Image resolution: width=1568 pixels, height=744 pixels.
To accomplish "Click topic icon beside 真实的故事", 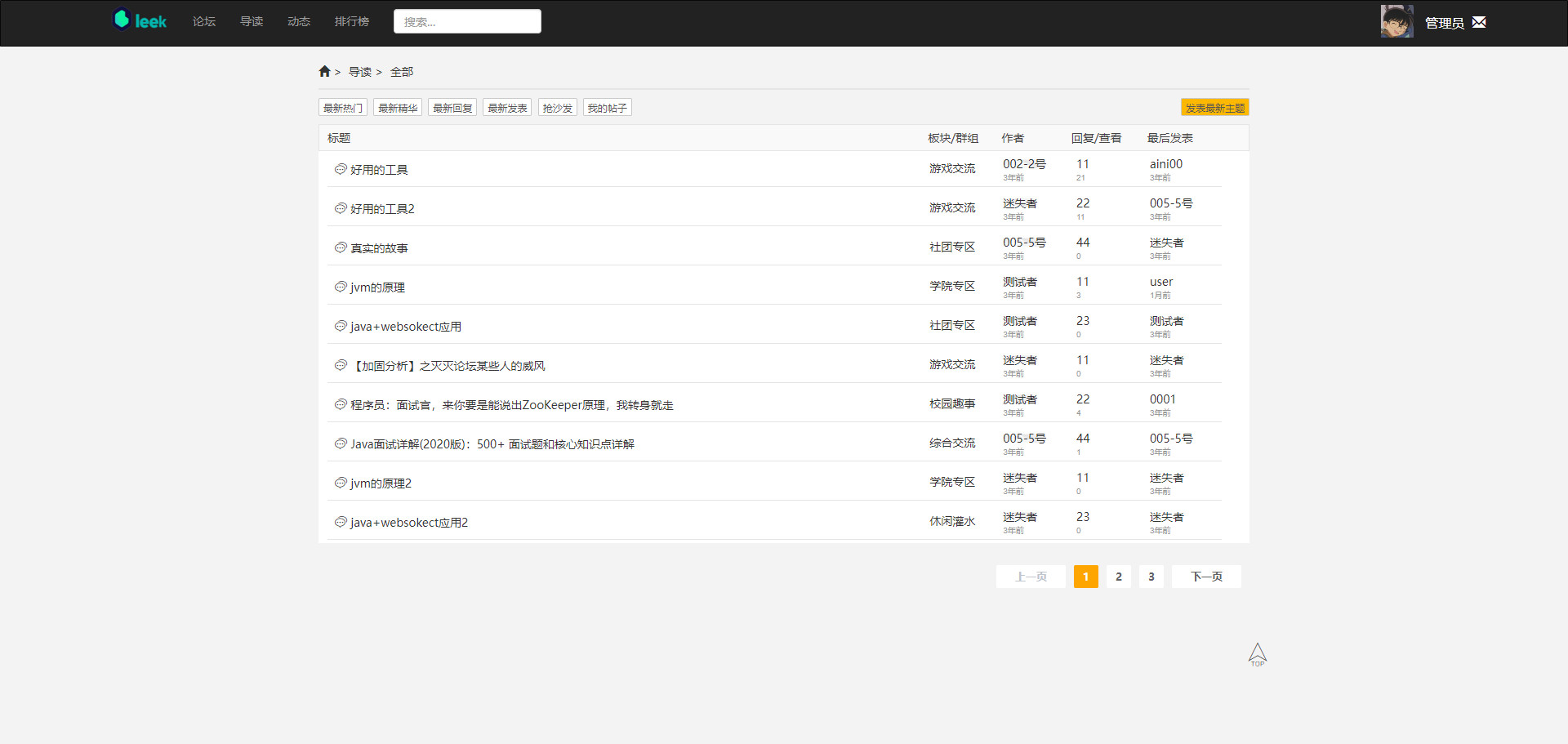I will pos(341,247).
